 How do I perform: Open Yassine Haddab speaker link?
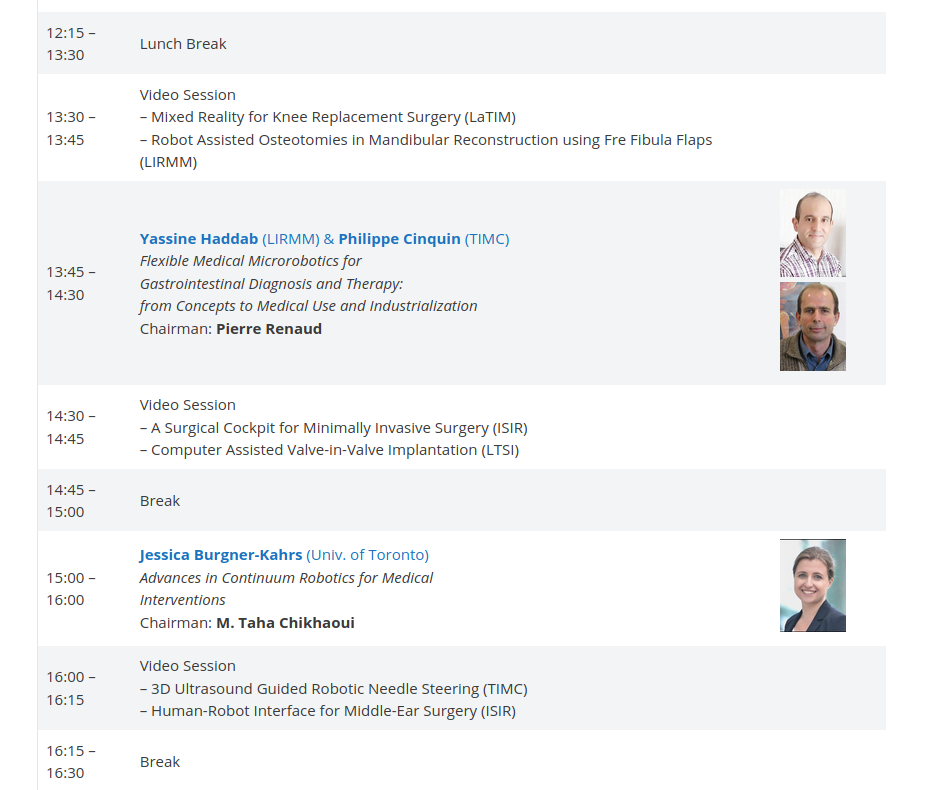(x=199, y=239)
